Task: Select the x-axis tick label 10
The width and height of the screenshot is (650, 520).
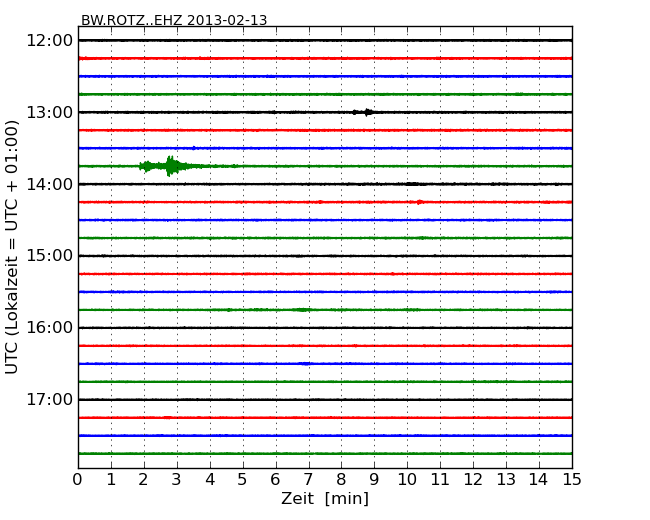Action: click(x=407, y=479)
